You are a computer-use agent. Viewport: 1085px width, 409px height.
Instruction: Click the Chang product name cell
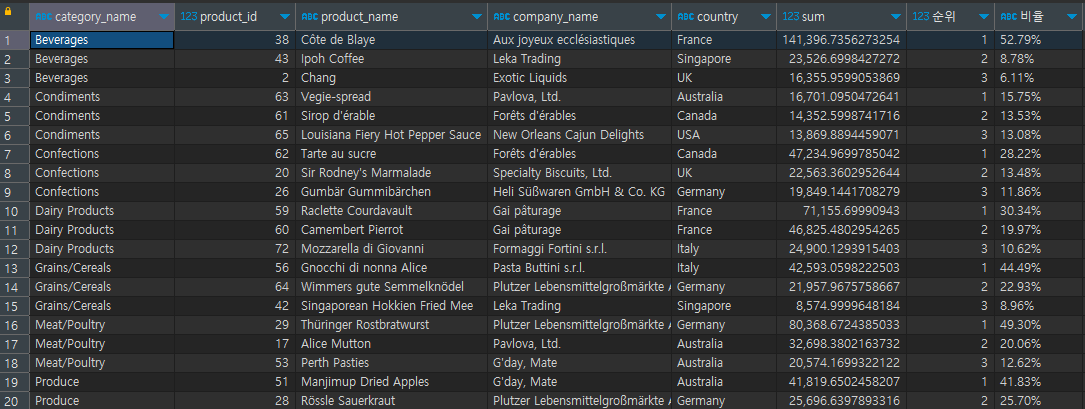click(392, 78)
